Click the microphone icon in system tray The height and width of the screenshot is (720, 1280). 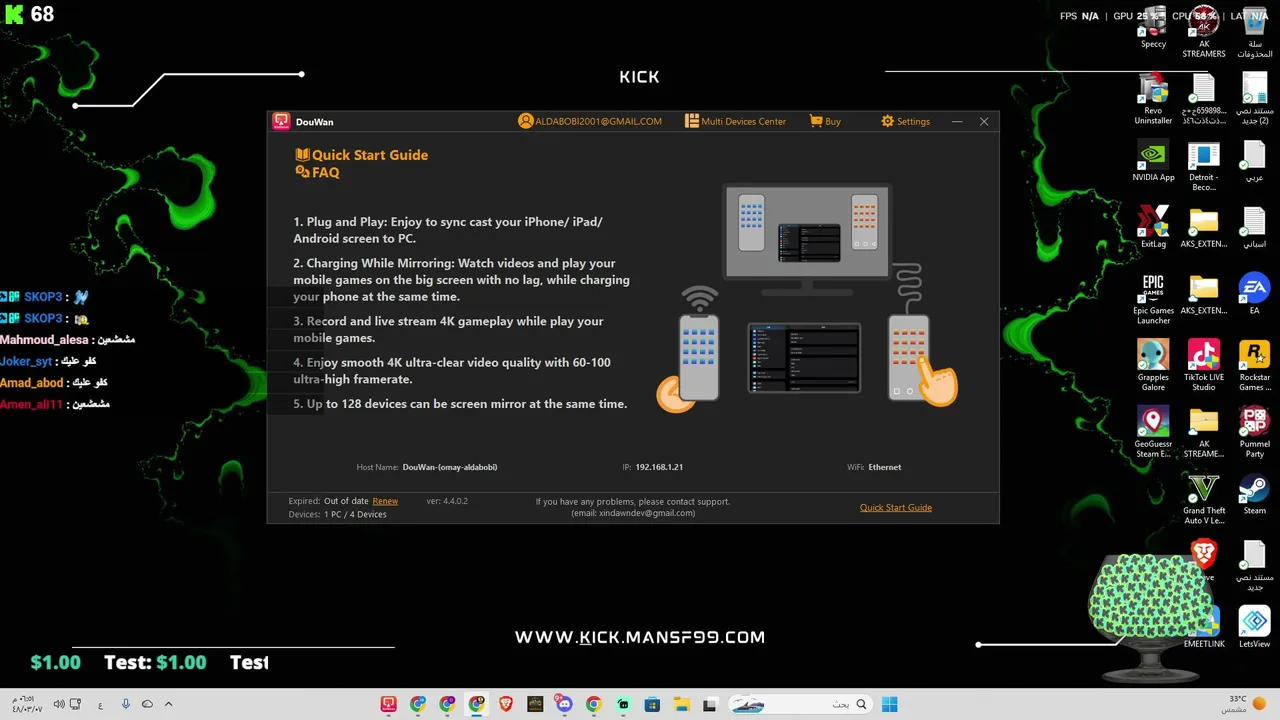tap(125, 704)
